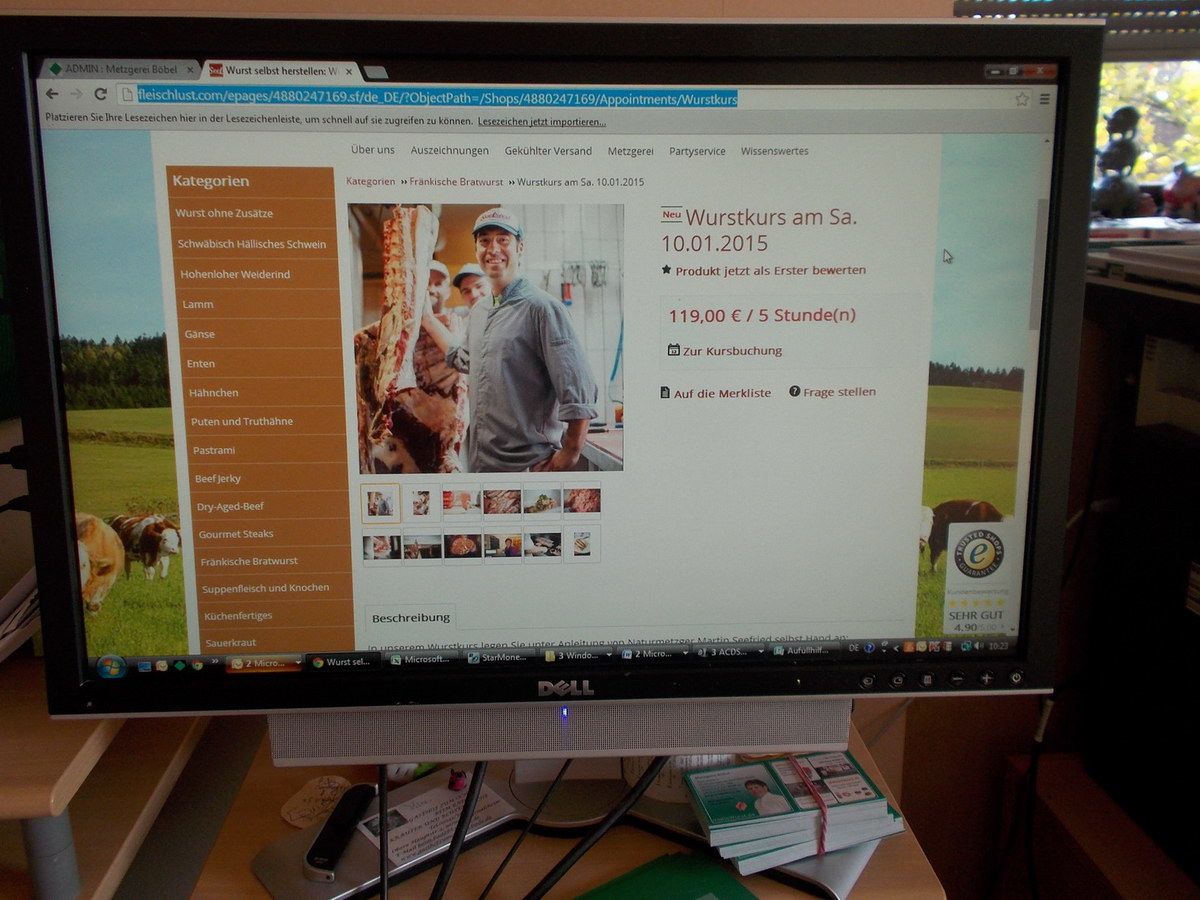This screenshot has width=1200, height=900.
Task: Reload the page in Chrome
Action: 100,94
